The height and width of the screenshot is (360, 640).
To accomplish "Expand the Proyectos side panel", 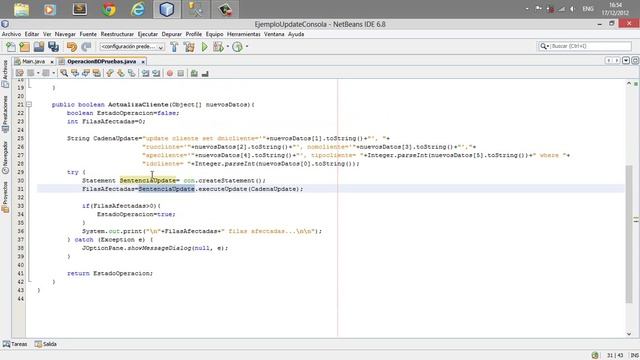I will 5,197.
